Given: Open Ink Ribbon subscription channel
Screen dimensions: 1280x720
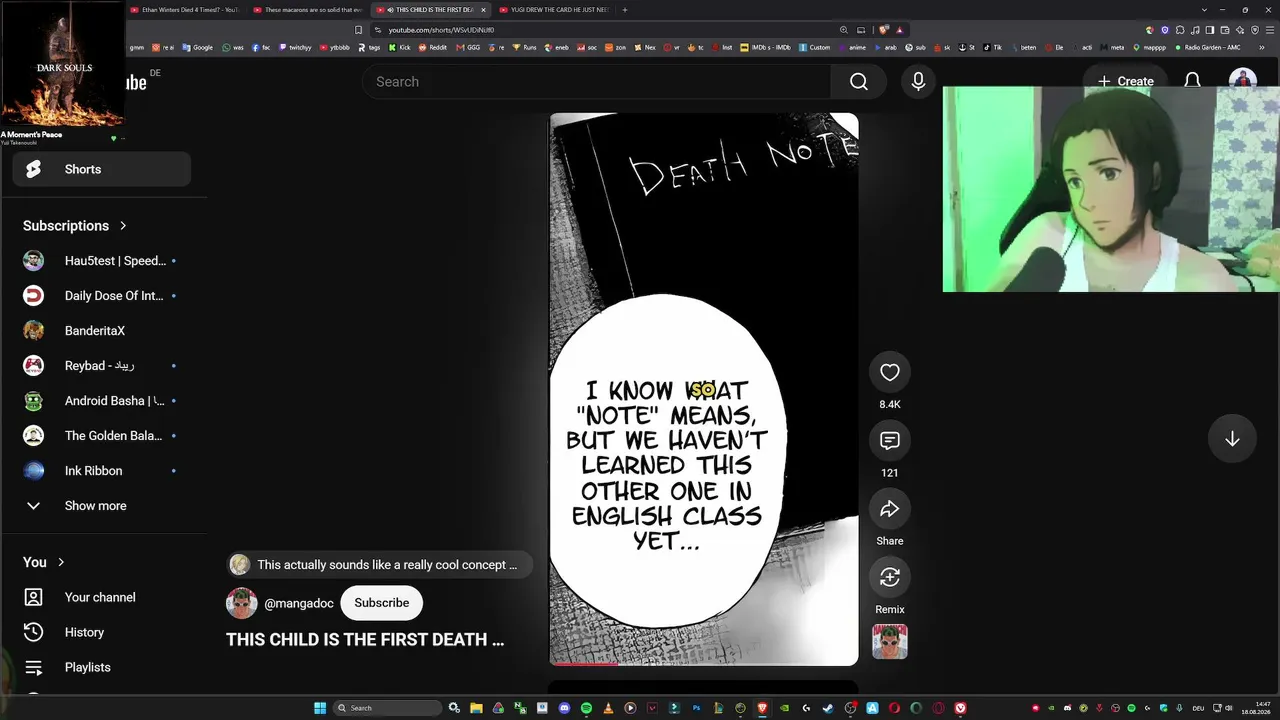Looking at the screenshot, I should tap(101, 471).
